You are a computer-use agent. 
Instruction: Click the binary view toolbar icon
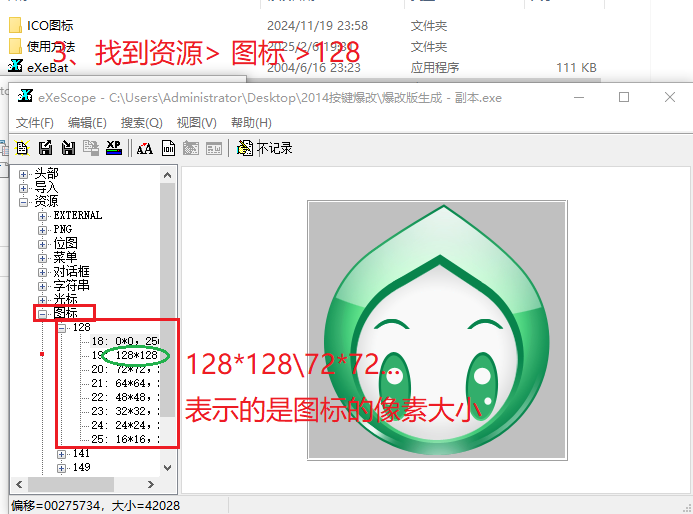pyautogui.click(x=169, y=148)
